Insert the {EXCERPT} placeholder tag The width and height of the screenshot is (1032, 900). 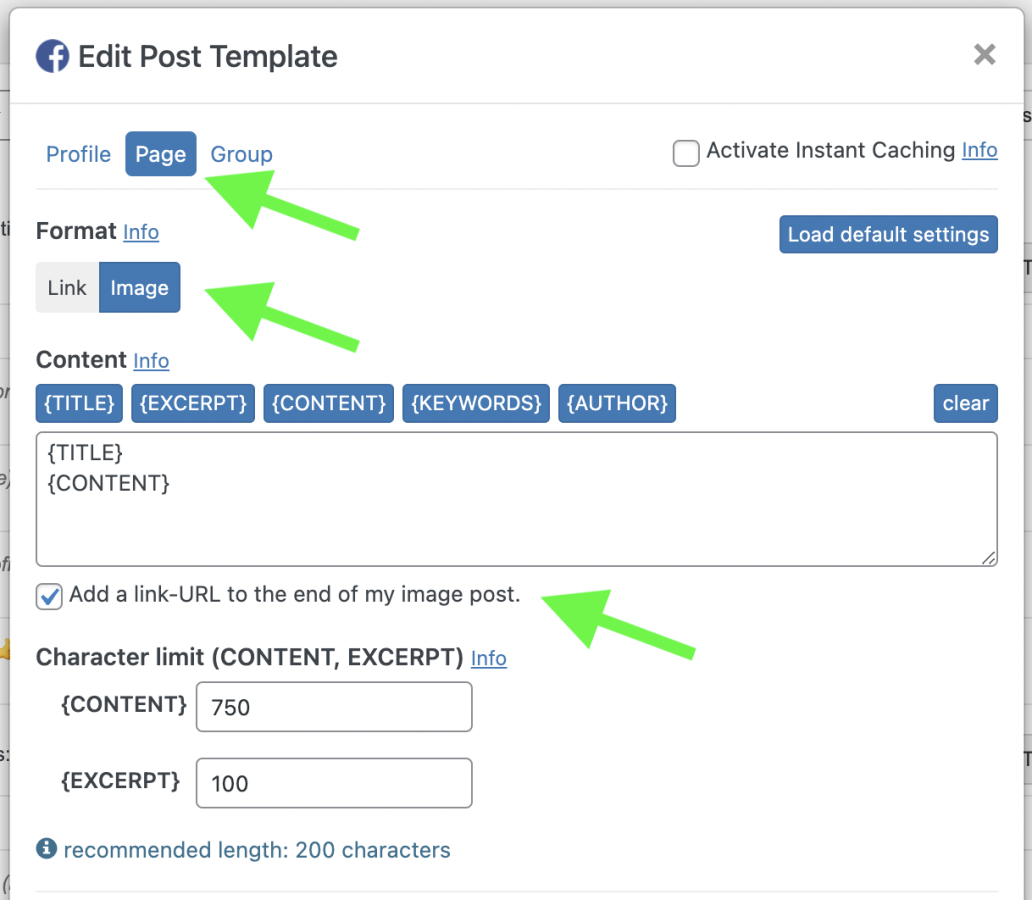click(193, 404)
